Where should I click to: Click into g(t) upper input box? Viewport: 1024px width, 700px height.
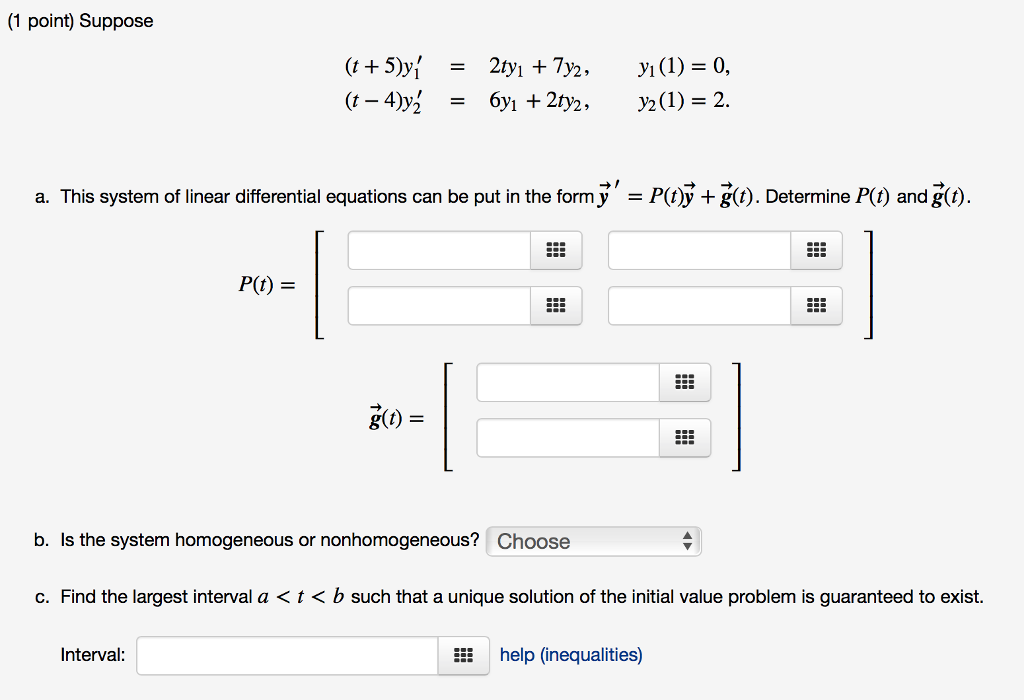566,382
